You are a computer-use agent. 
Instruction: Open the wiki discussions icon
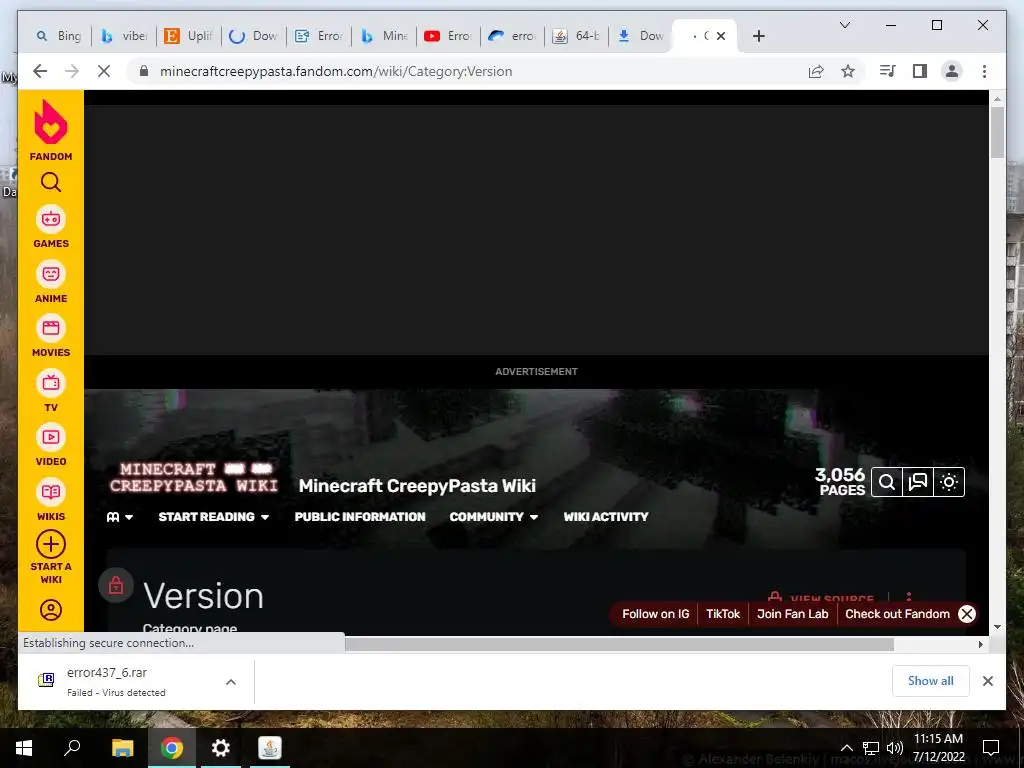918,482
